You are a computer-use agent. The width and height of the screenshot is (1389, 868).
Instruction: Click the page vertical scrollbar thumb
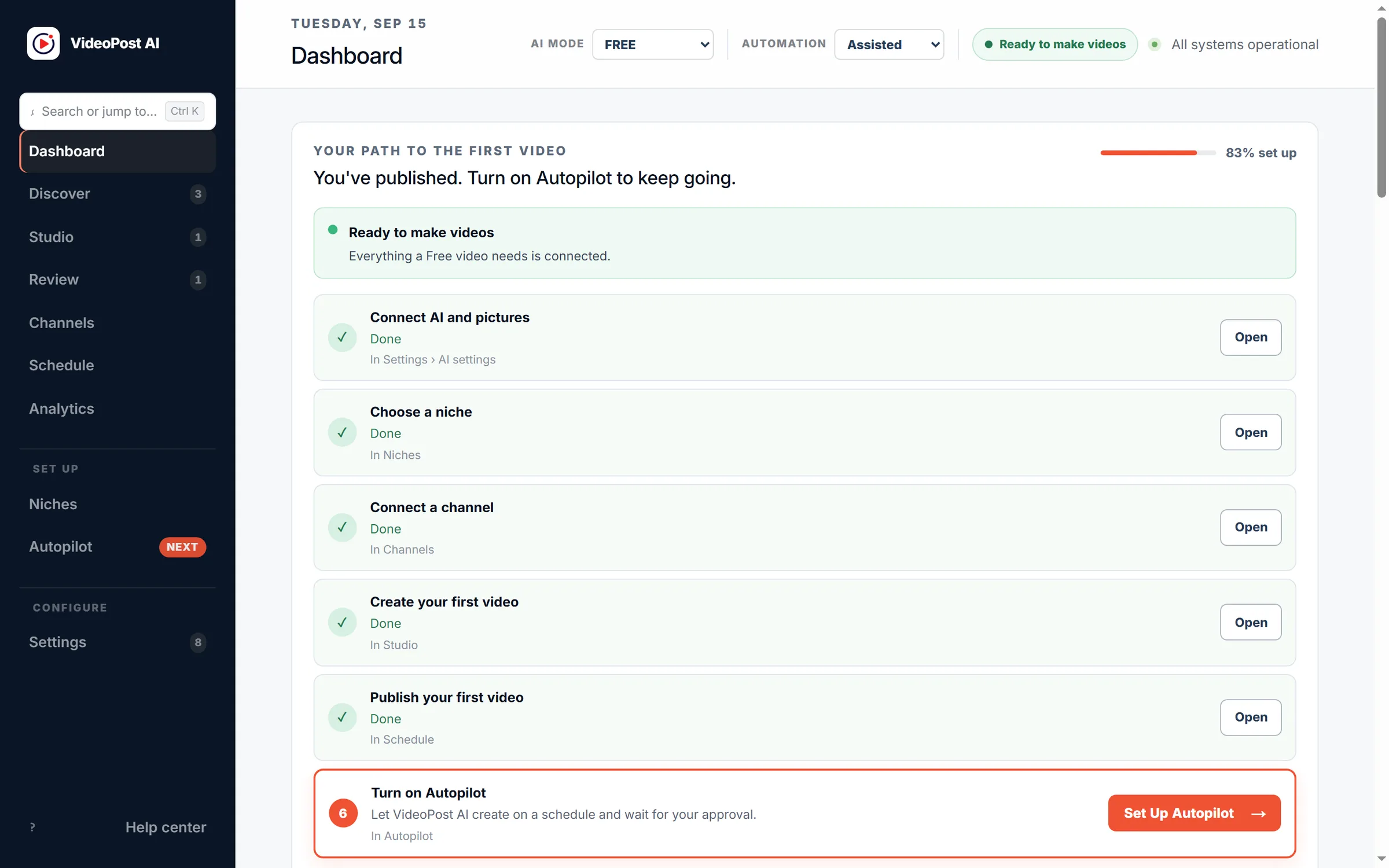click(x=1381, y=107)
